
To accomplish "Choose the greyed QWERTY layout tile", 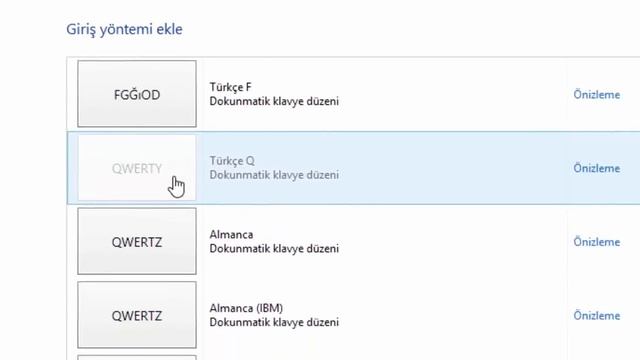I will (137, 168).
